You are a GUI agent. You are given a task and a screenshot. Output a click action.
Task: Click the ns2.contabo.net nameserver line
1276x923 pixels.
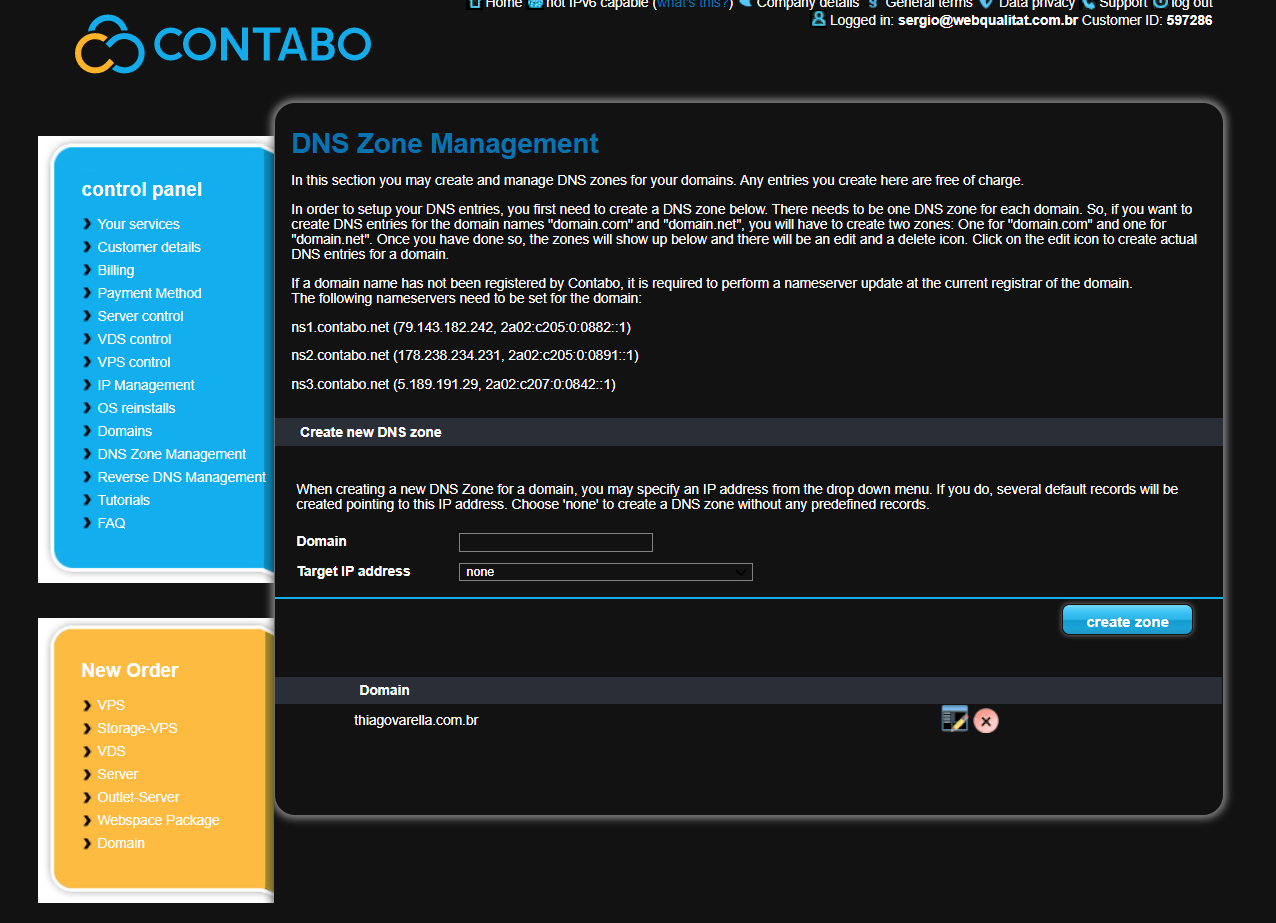(465, 355)
